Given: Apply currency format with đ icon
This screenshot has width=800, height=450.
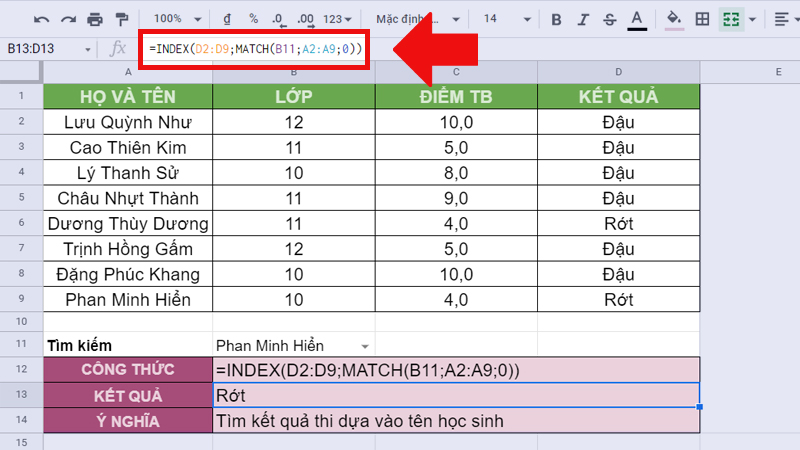Looking at the screenshot, I should tap(227, 19).
